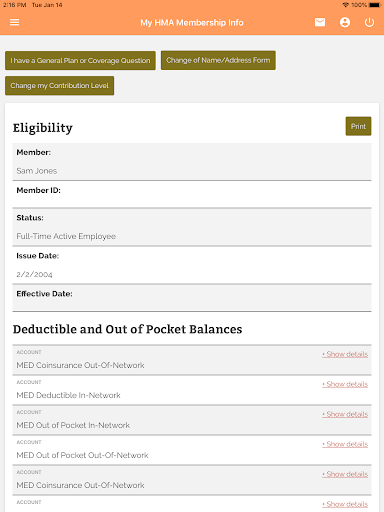This screenshot has width=384, height=512.
Task: Show details for second MED Coinsurance Out-Of-Network
Action: point(345,474)
